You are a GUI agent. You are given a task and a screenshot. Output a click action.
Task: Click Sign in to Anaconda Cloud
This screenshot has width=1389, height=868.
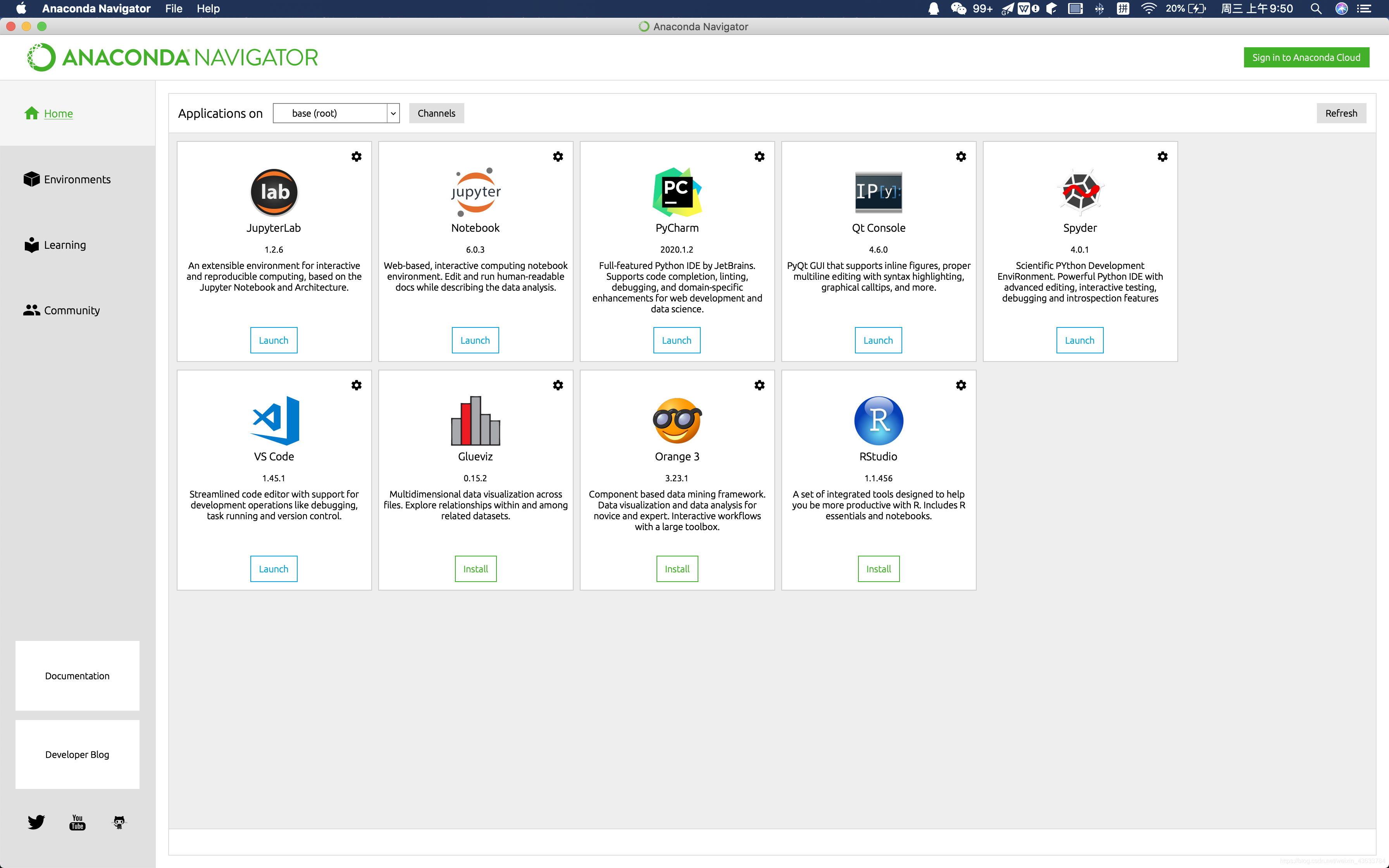1306,57
